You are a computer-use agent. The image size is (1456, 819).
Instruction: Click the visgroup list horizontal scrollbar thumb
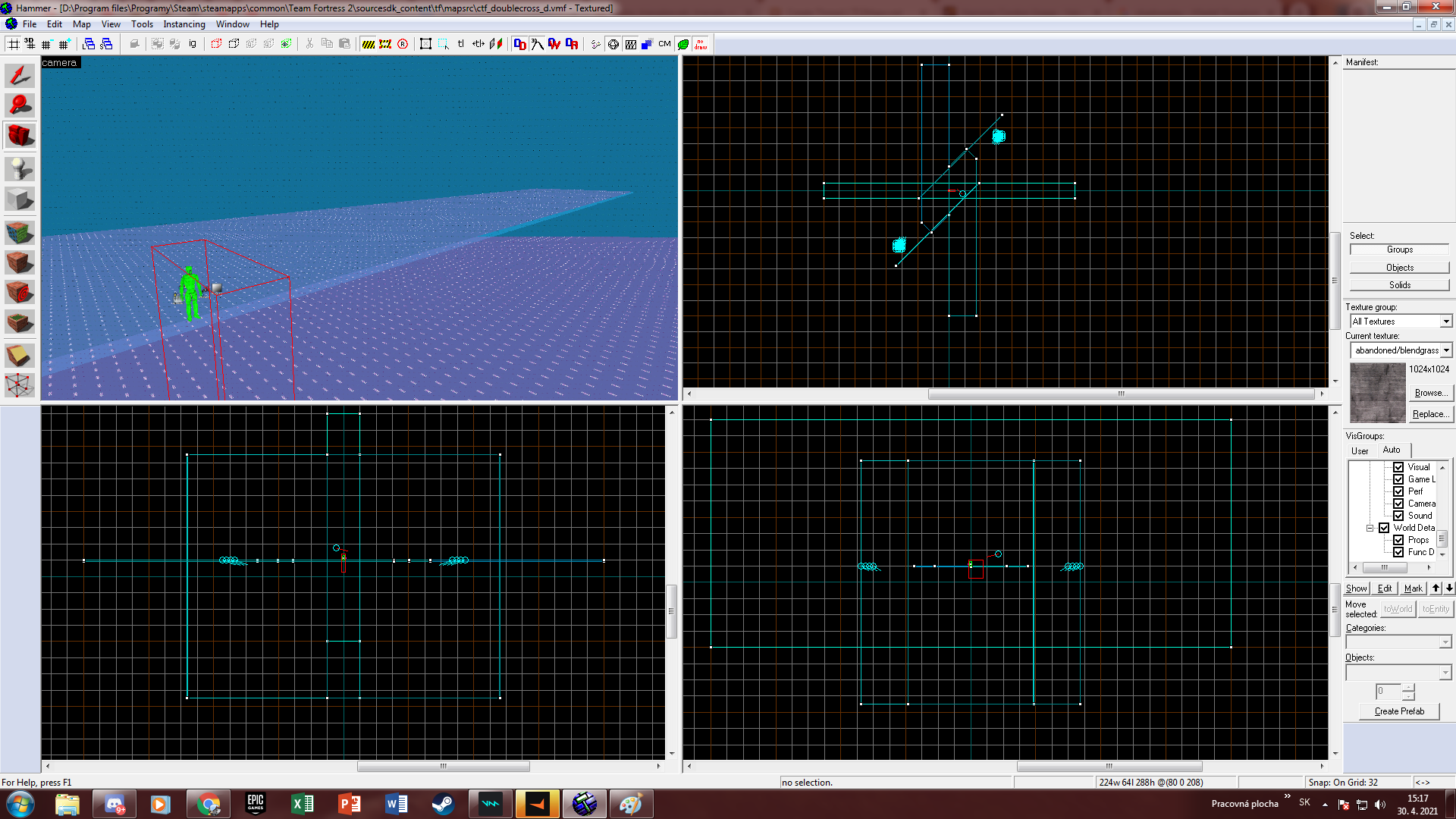point(1384,567)
